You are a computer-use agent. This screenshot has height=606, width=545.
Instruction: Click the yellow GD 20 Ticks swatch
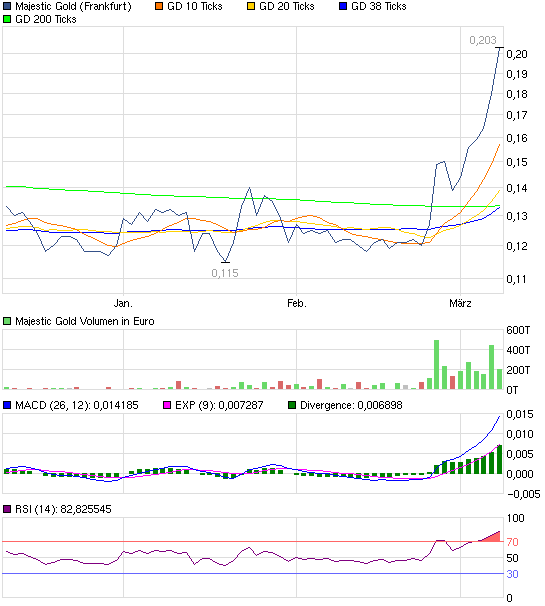pos(251,6)
